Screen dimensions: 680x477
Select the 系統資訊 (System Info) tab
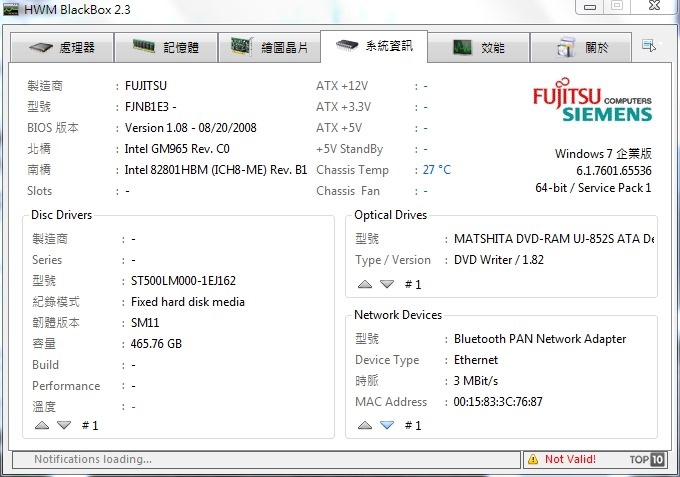[374, 46]
